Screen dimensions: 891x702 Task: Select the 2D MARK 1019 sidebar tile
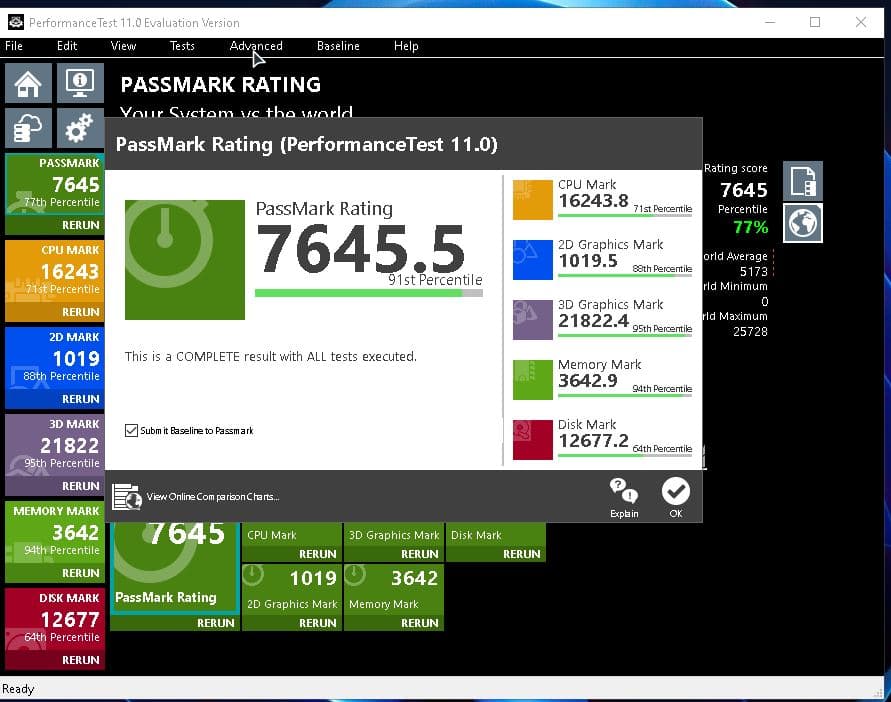click(x=55, y=359)
